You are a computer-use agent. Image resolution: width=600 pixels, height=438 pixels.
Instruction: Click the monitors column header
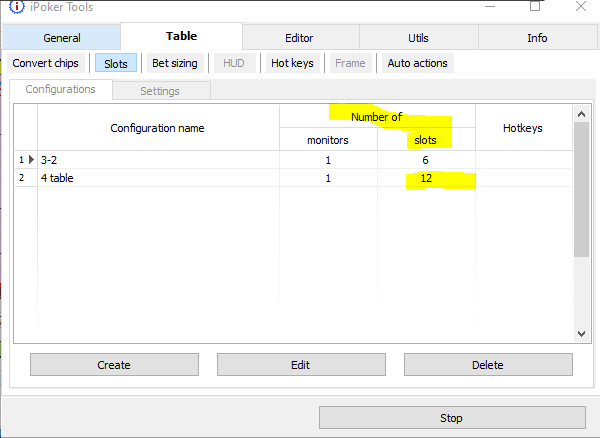tap(328, 140)
